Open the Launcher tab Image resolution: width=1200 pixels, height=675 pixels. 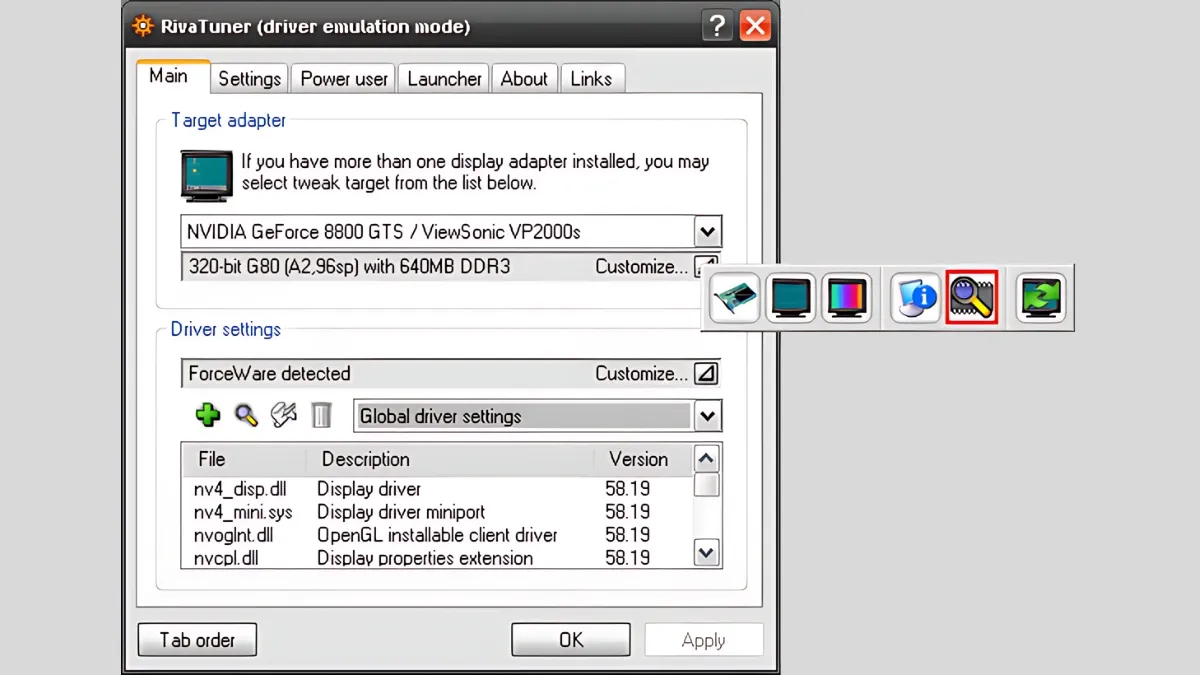[x=443, y=78]
